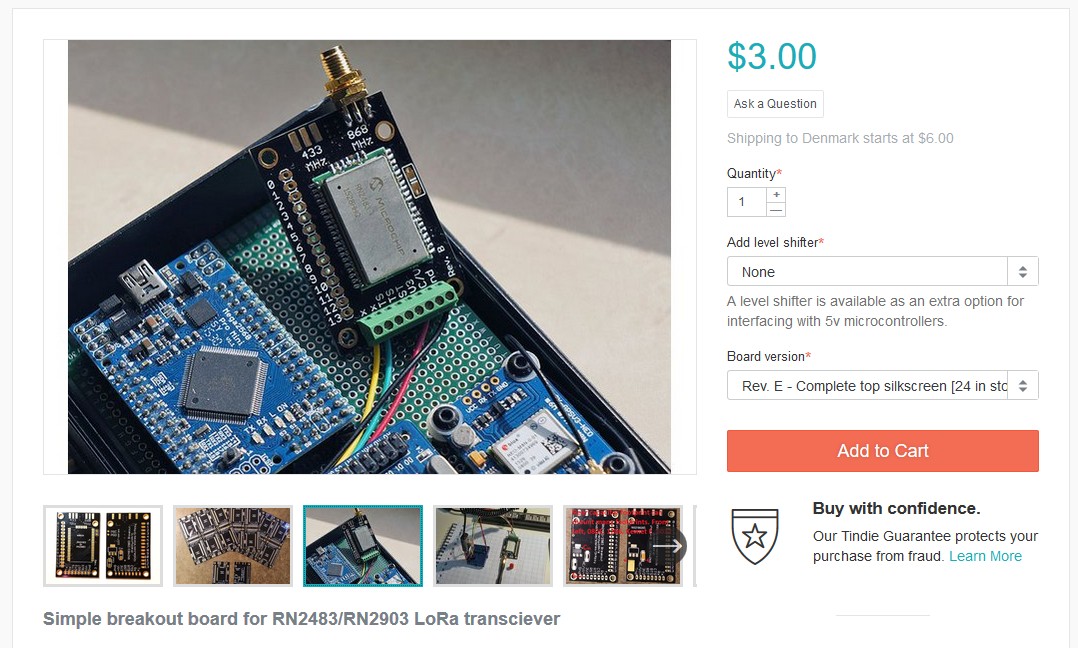
Task: Select the highlighted thumbnail with blue Arduino board
Action: coord(363,546)
